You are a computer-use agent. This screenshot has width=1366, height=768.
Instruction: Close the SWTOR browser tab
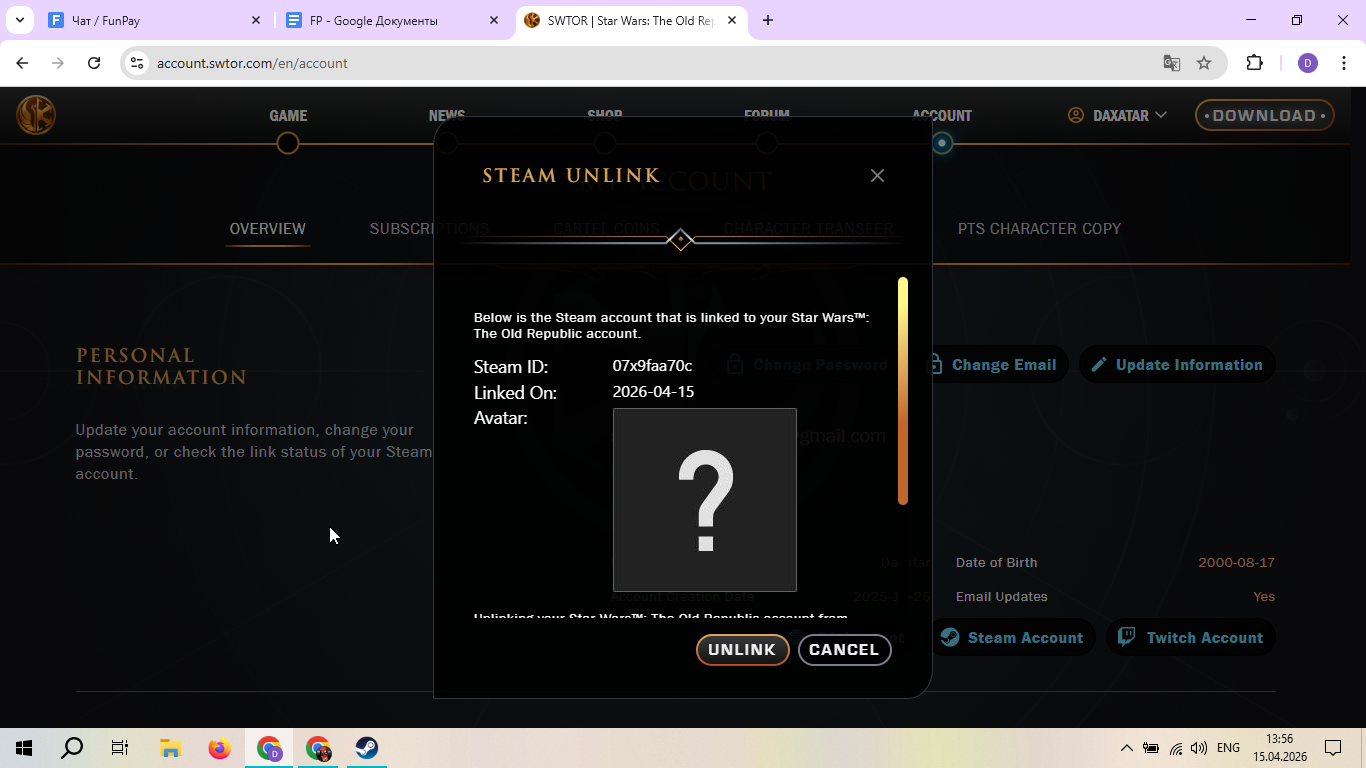pos(732,20)
